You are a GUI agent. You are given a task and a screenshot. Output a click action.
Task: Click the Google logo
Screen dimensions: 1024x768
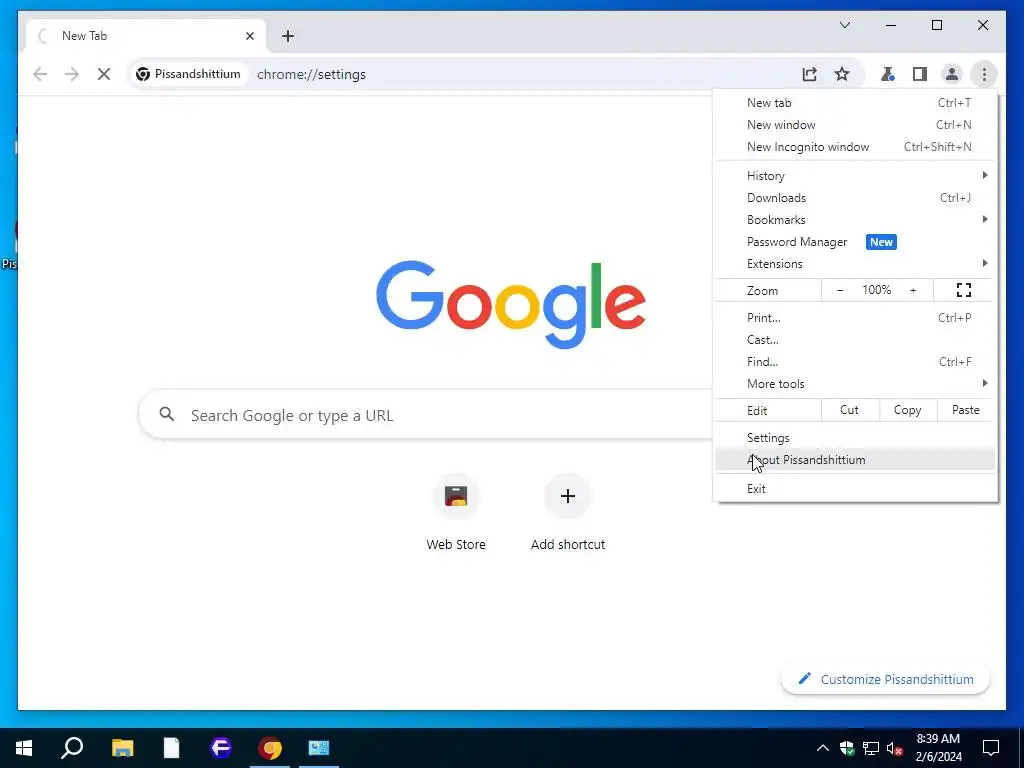(511, 304)
